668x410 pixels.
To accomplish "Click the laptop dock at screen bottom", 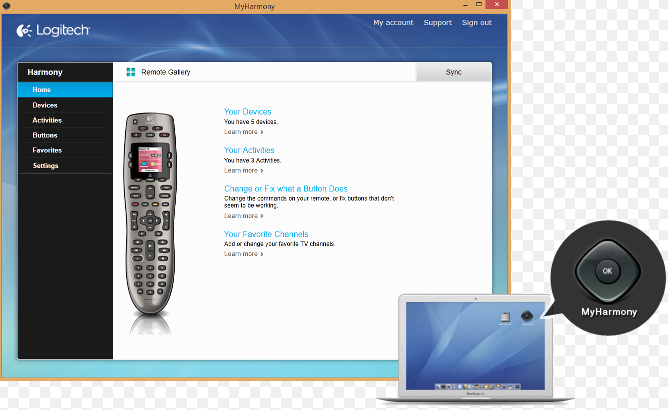I will pyautogui.click(x=477, y=387).
